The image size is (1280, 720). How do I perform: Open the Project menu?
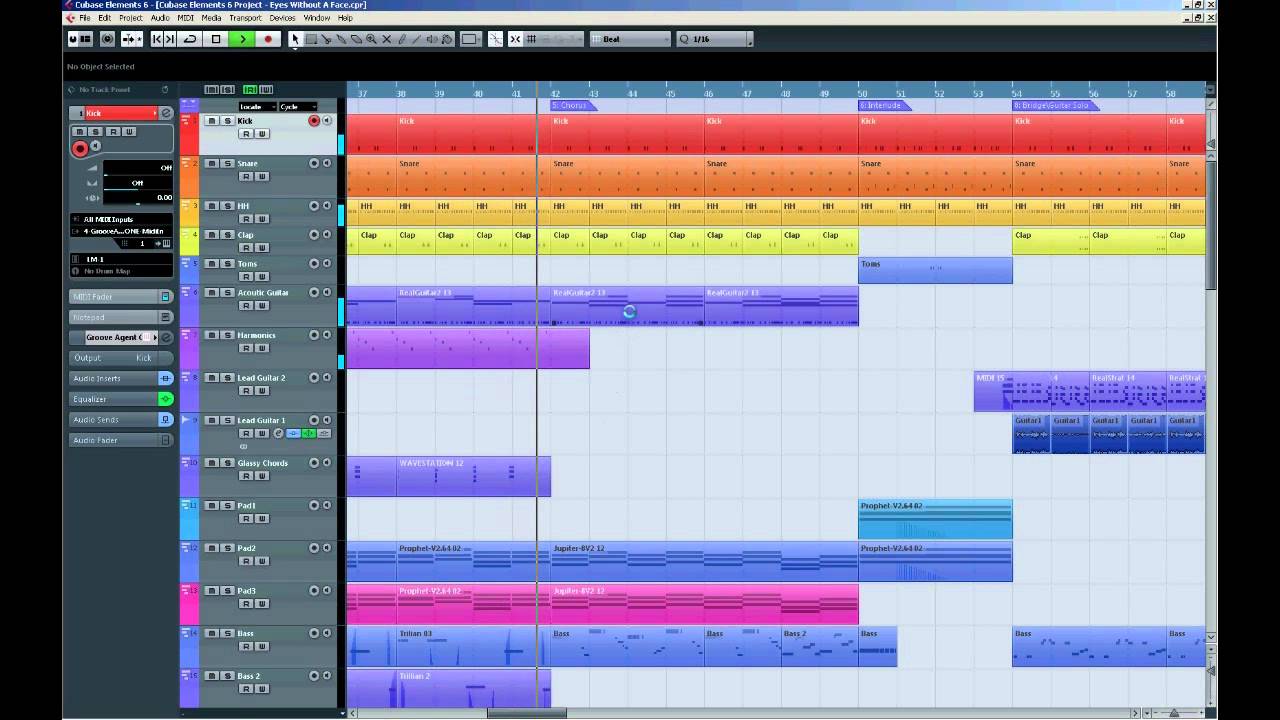point(131,18)
